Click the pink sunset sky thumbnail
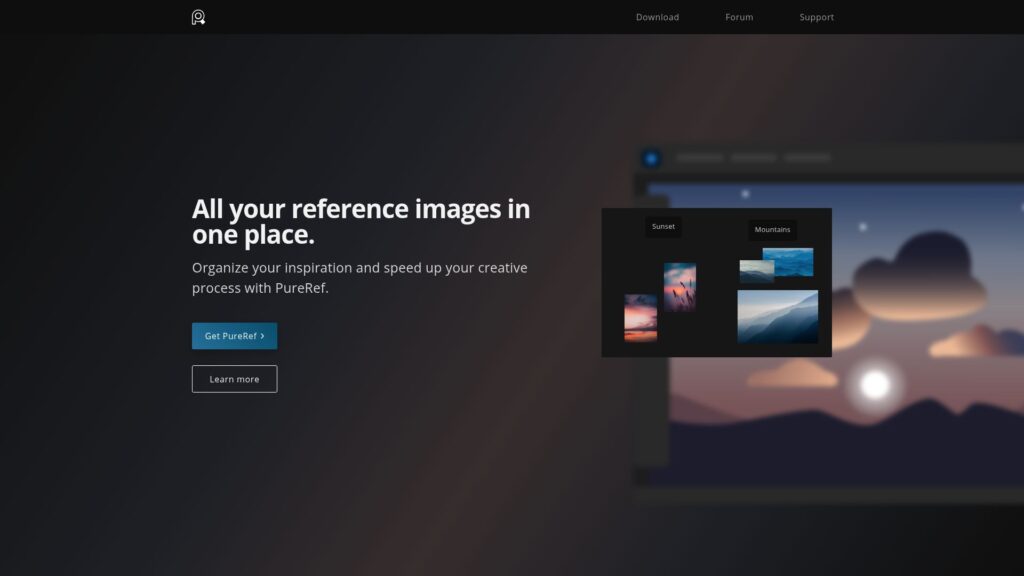Screen dimensions: 1024x576 pos(640,318)
